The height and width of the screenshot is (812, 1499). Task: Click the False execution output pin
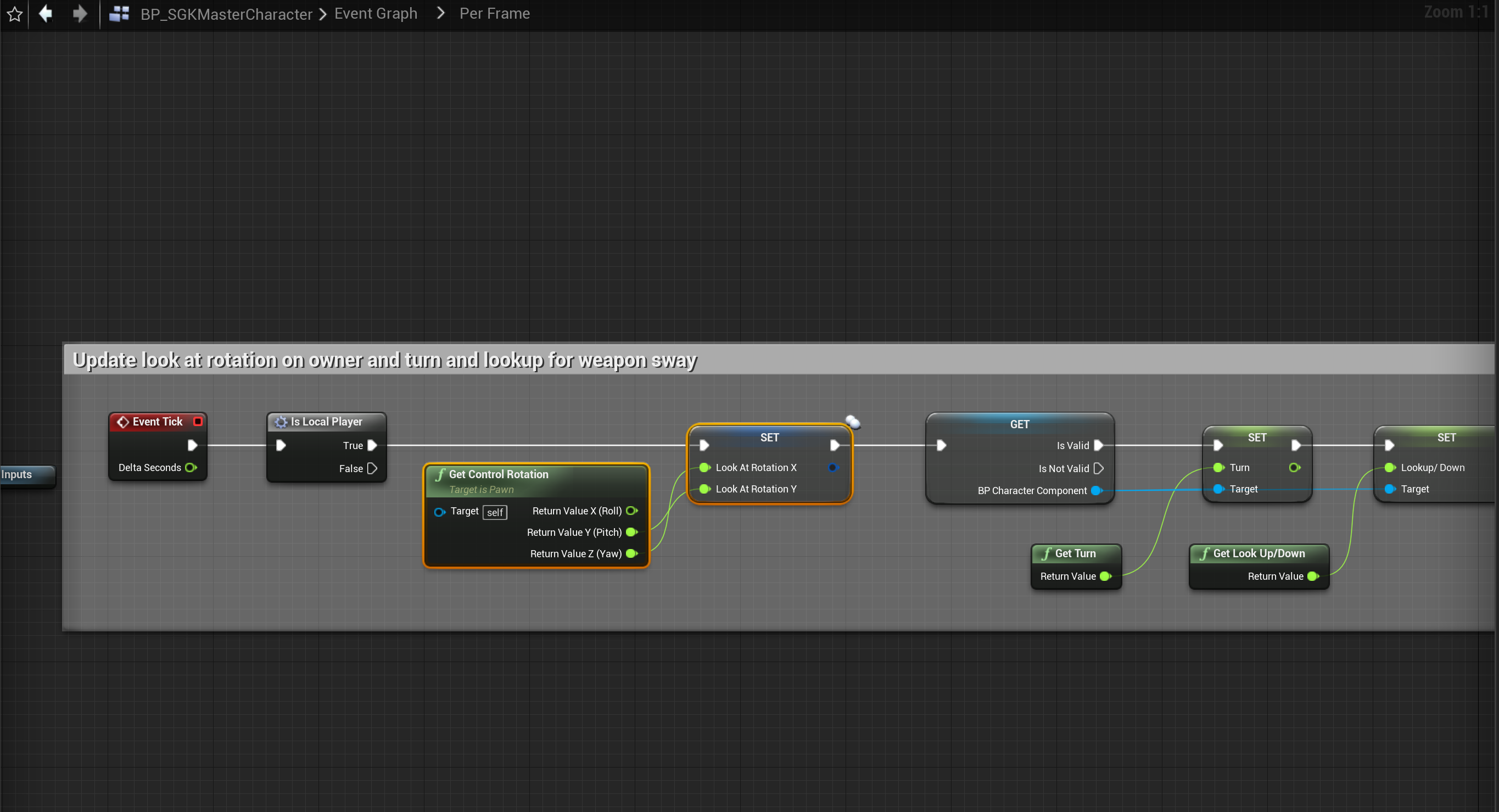coord(372,468)
